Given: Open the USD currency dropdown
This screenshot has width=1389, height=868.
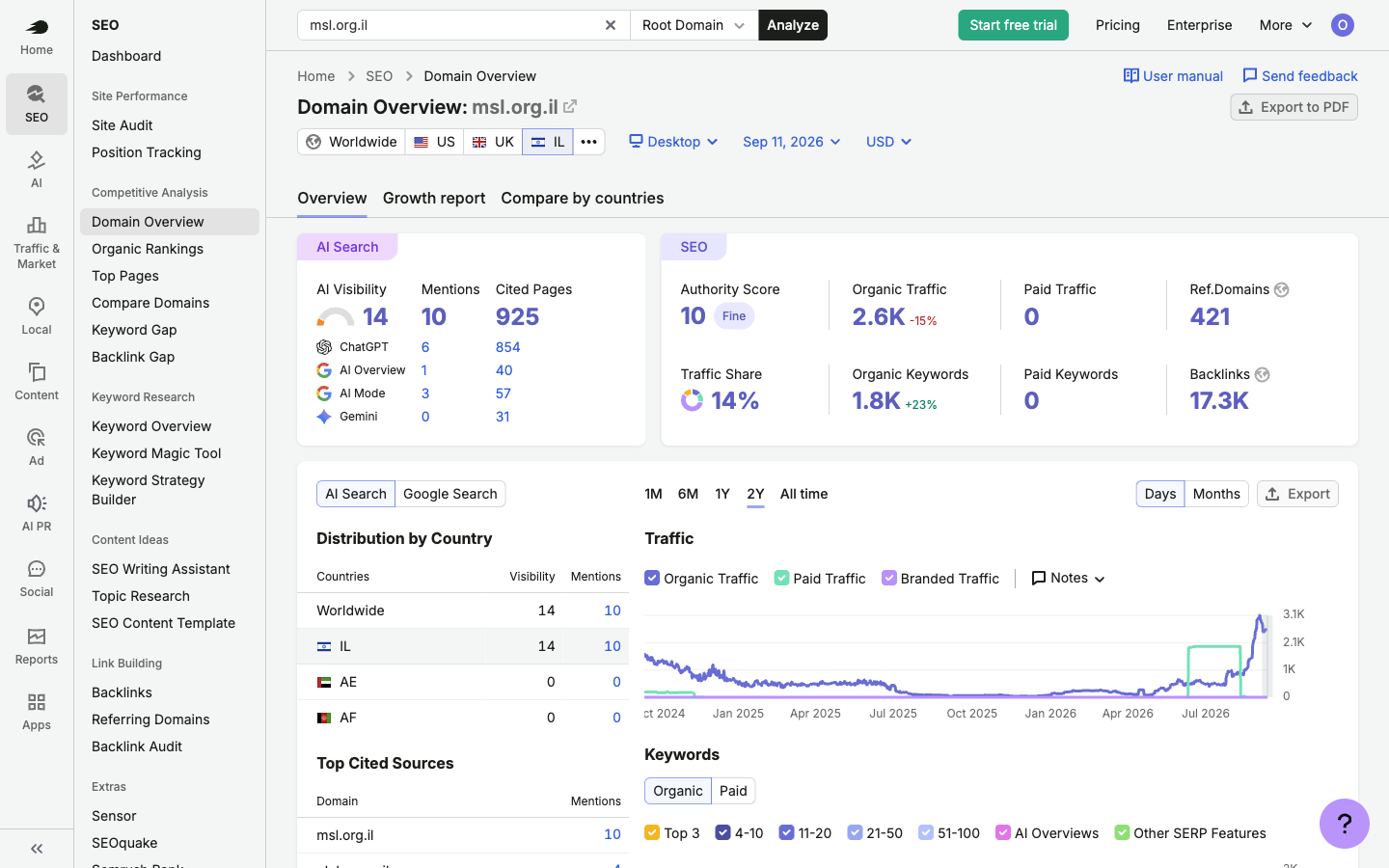Looking at the screenshot, I should [888, 142].
